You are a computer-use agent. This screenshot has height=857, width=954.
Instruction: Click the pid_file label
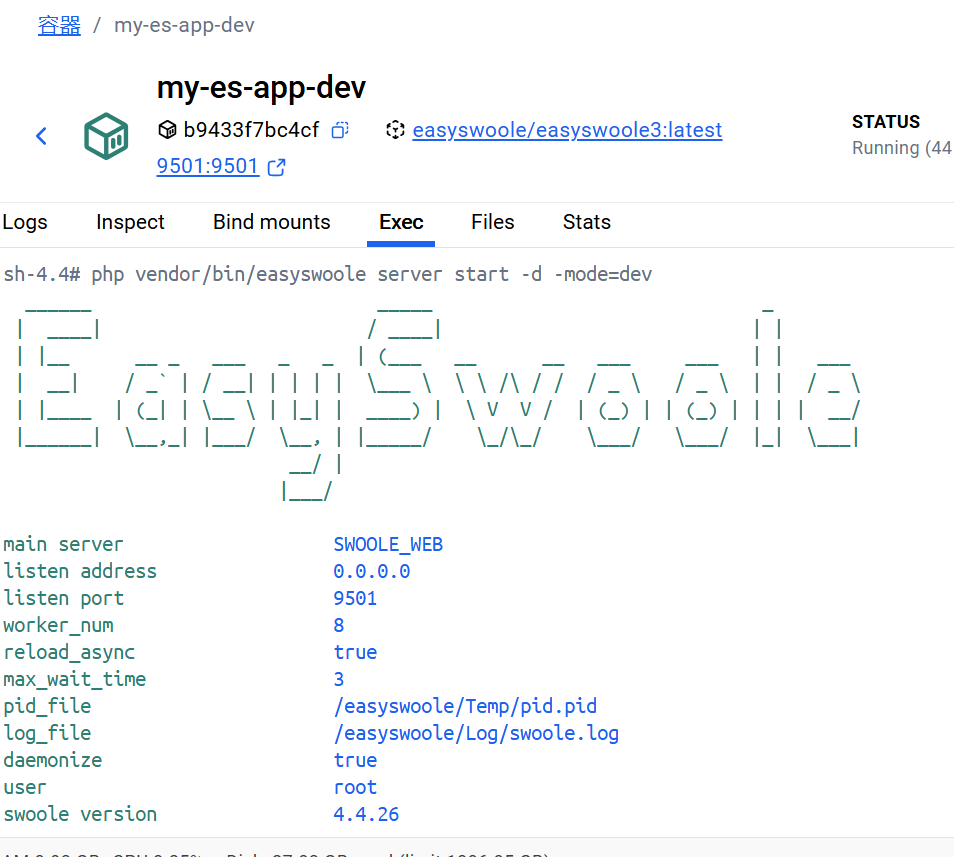click(x=47, y=706)
